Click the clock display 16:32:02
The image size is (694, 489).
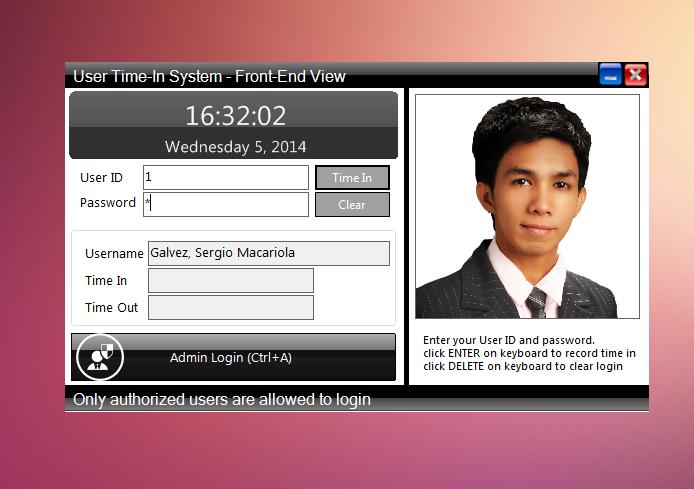point(235,116)
